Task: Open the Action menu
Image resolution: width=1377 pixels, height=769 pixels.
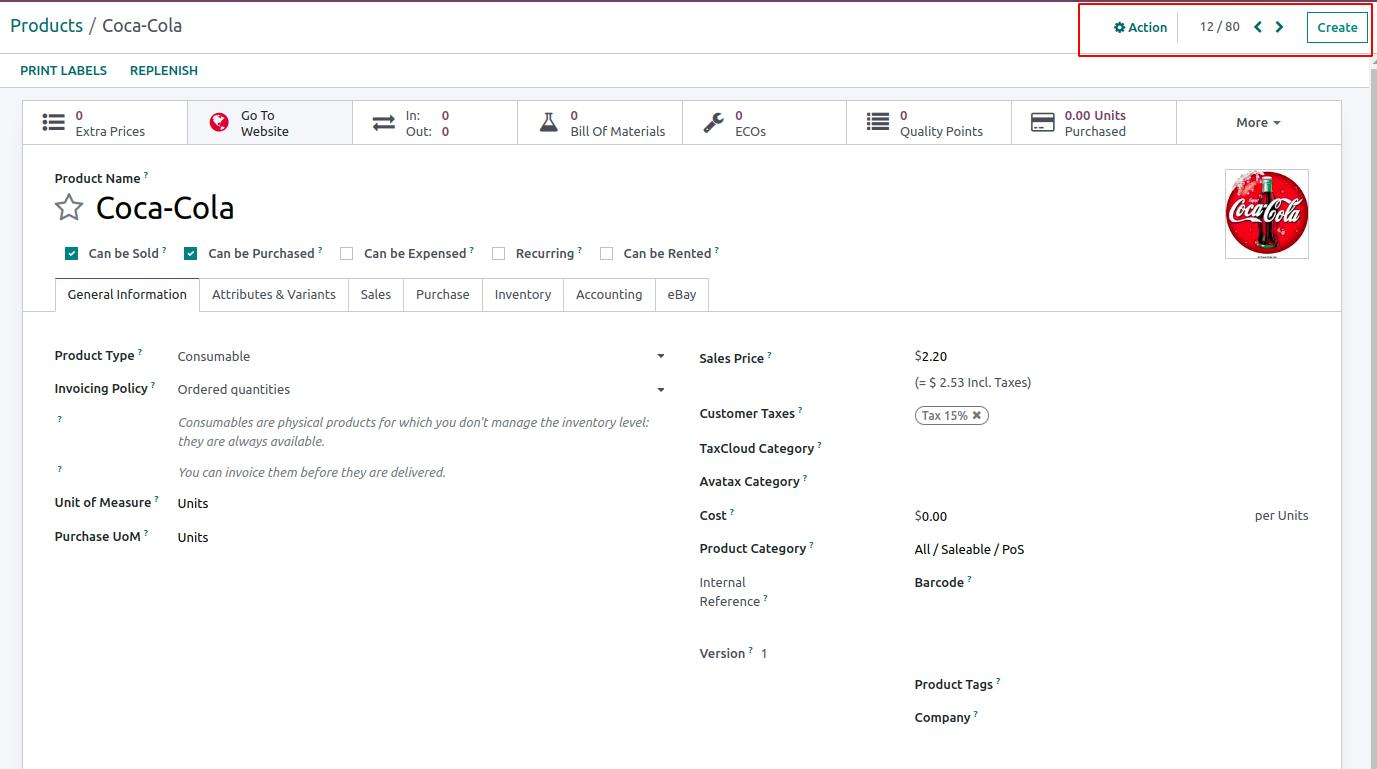Action: pyautogui.click(x=1140, y=27)
